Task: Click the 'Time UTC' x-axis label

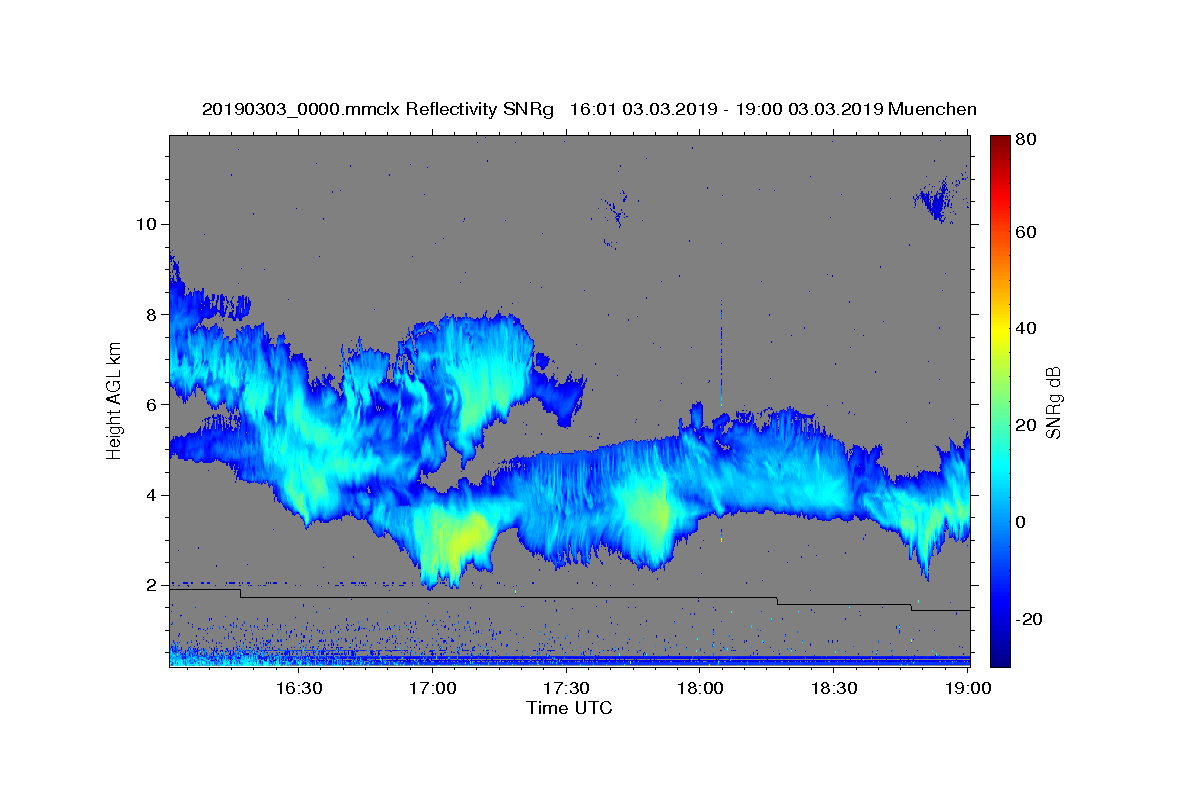Action: click(569, 708)
